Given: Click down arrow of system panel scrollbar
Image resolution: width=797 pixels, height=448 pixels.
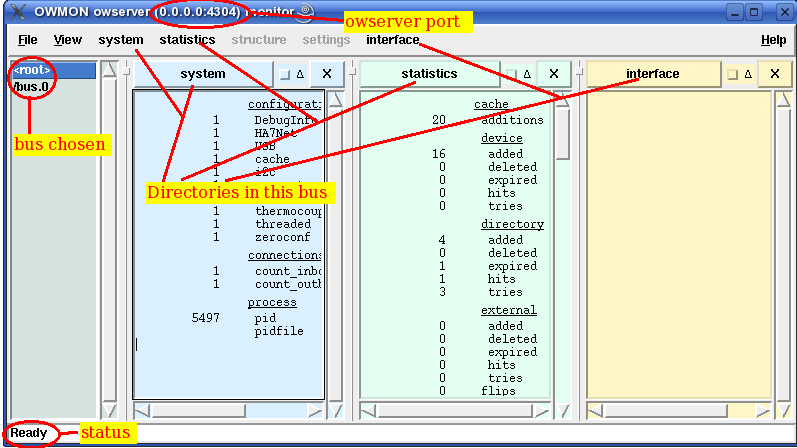Looking at the screenshot, I should (x=335, y=410).
